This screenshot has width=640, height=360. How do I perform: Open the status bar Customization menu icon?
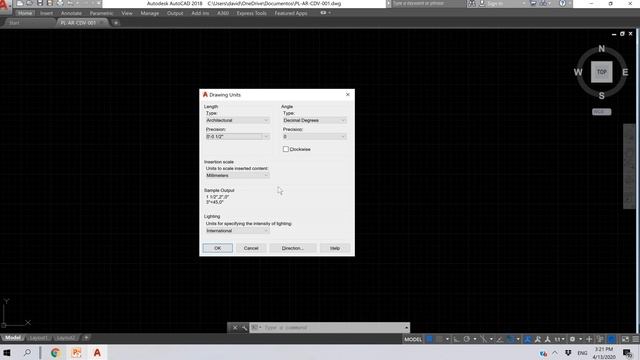636,339
